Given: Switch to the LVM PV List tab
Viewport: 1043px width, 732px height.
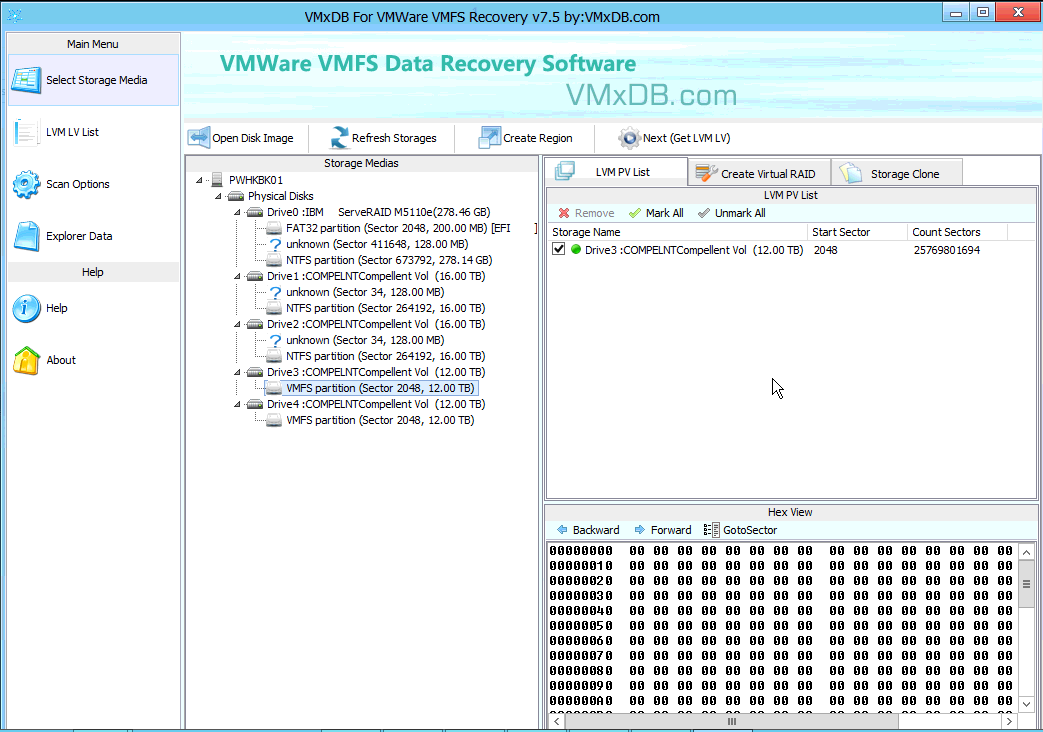Looking at the screenshot, I should 617,172.
